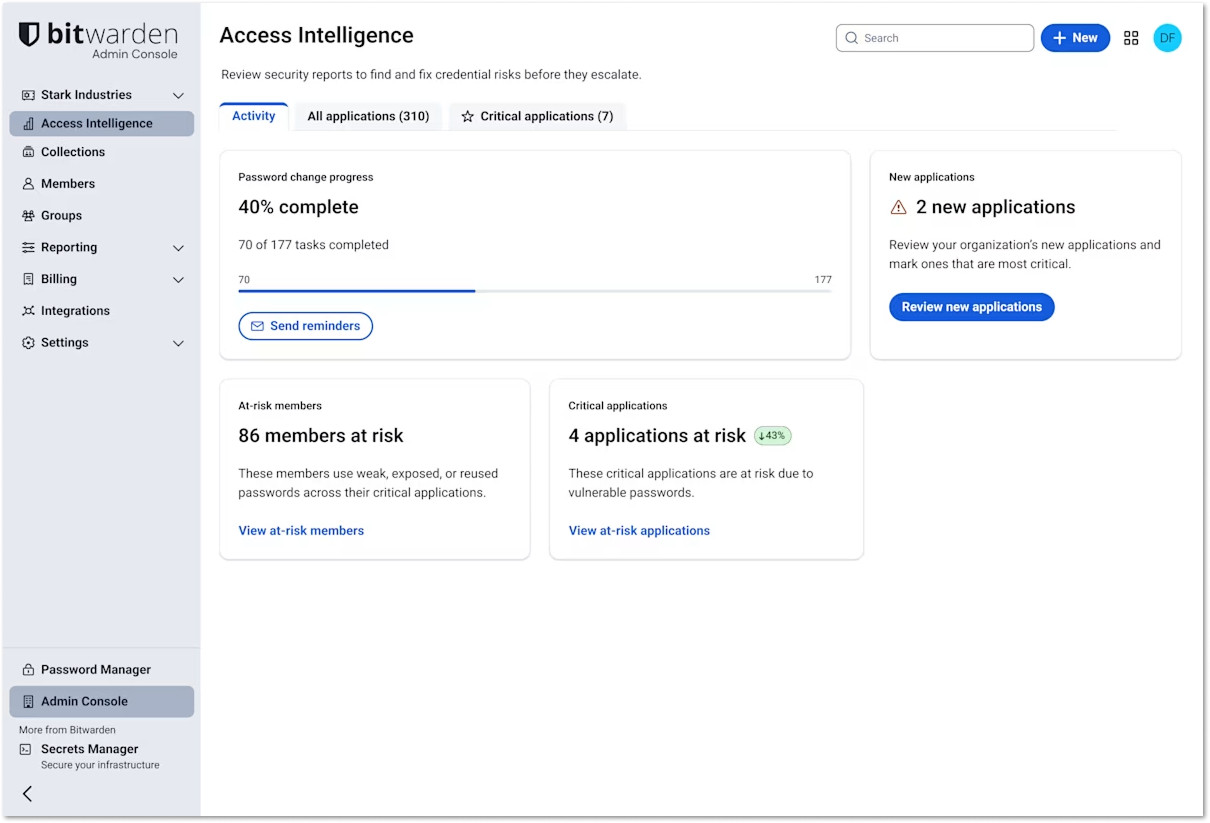Expand the Billing menu
Viewport: 1210px width, 823px height.
click(x=177, y=279)
